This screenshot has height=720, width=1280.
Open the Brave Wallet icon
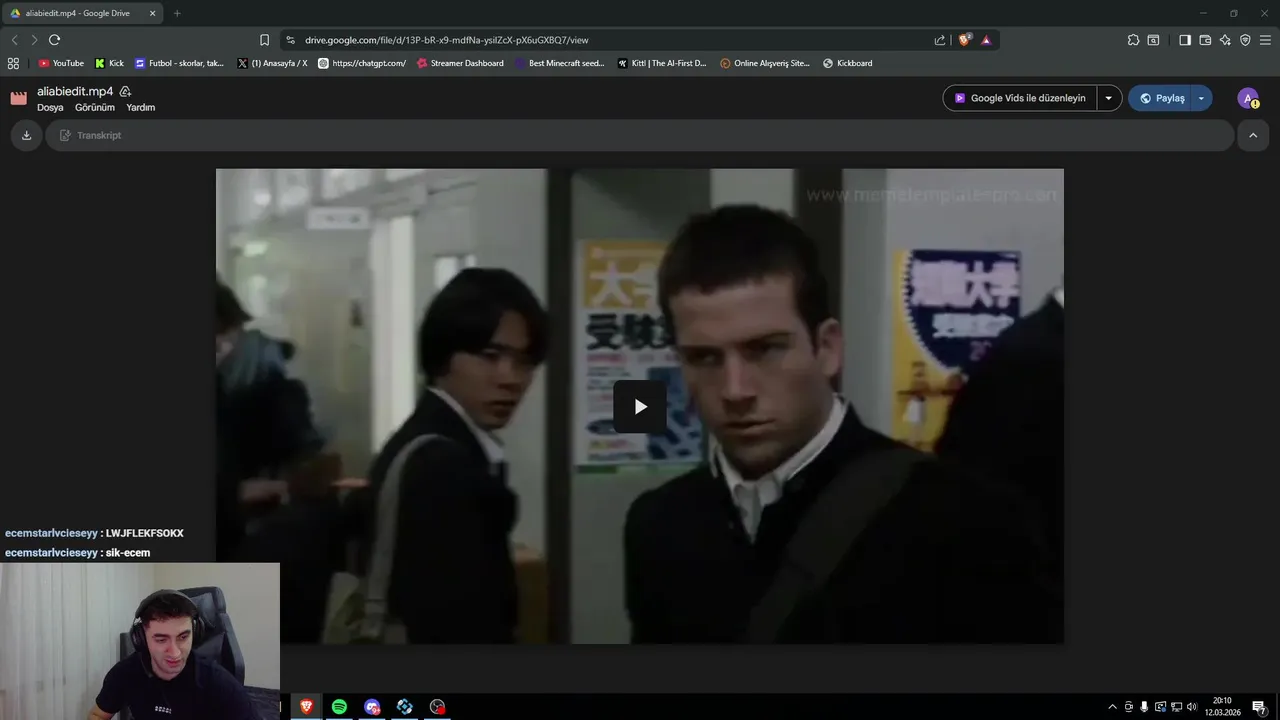coord(1205,40)
